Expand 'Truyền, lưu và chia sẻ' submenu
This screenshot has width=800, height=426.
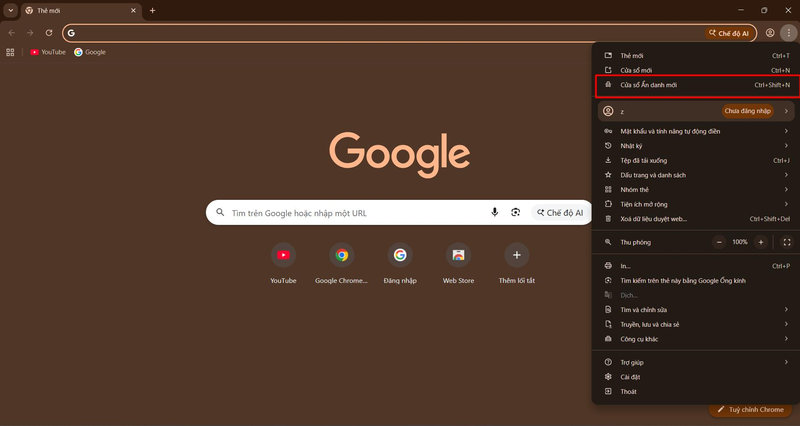696,324
